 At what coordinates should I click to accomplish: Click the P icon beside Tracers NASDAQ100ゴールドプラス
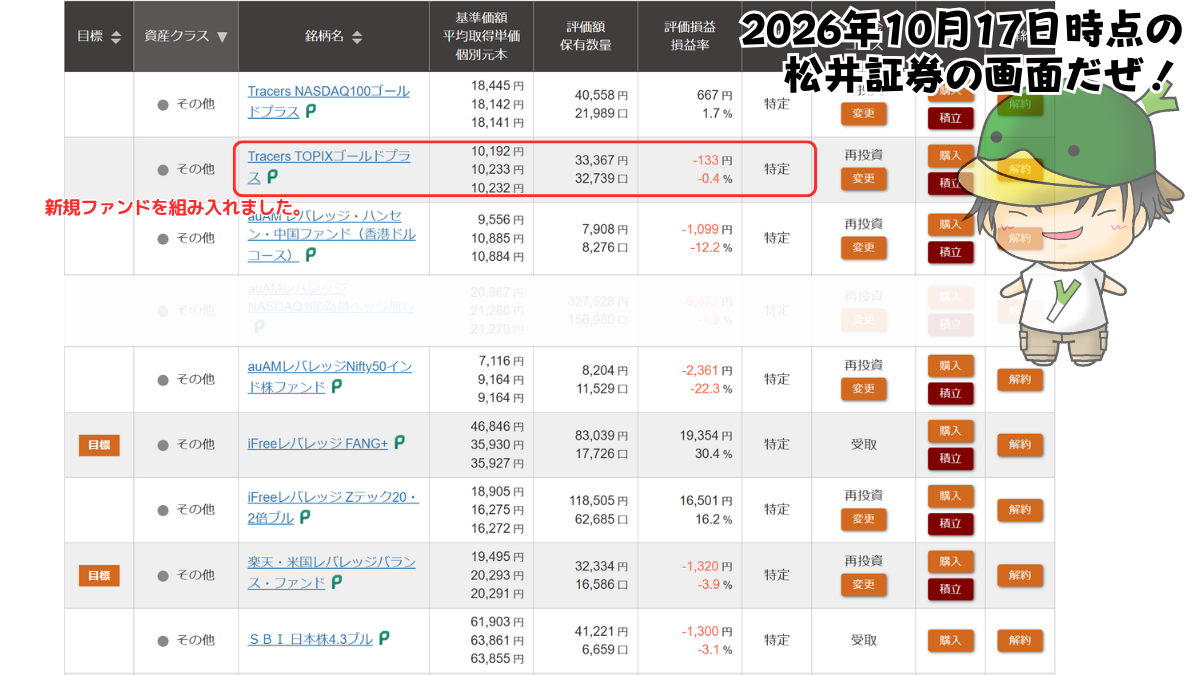tap(311, 112)
